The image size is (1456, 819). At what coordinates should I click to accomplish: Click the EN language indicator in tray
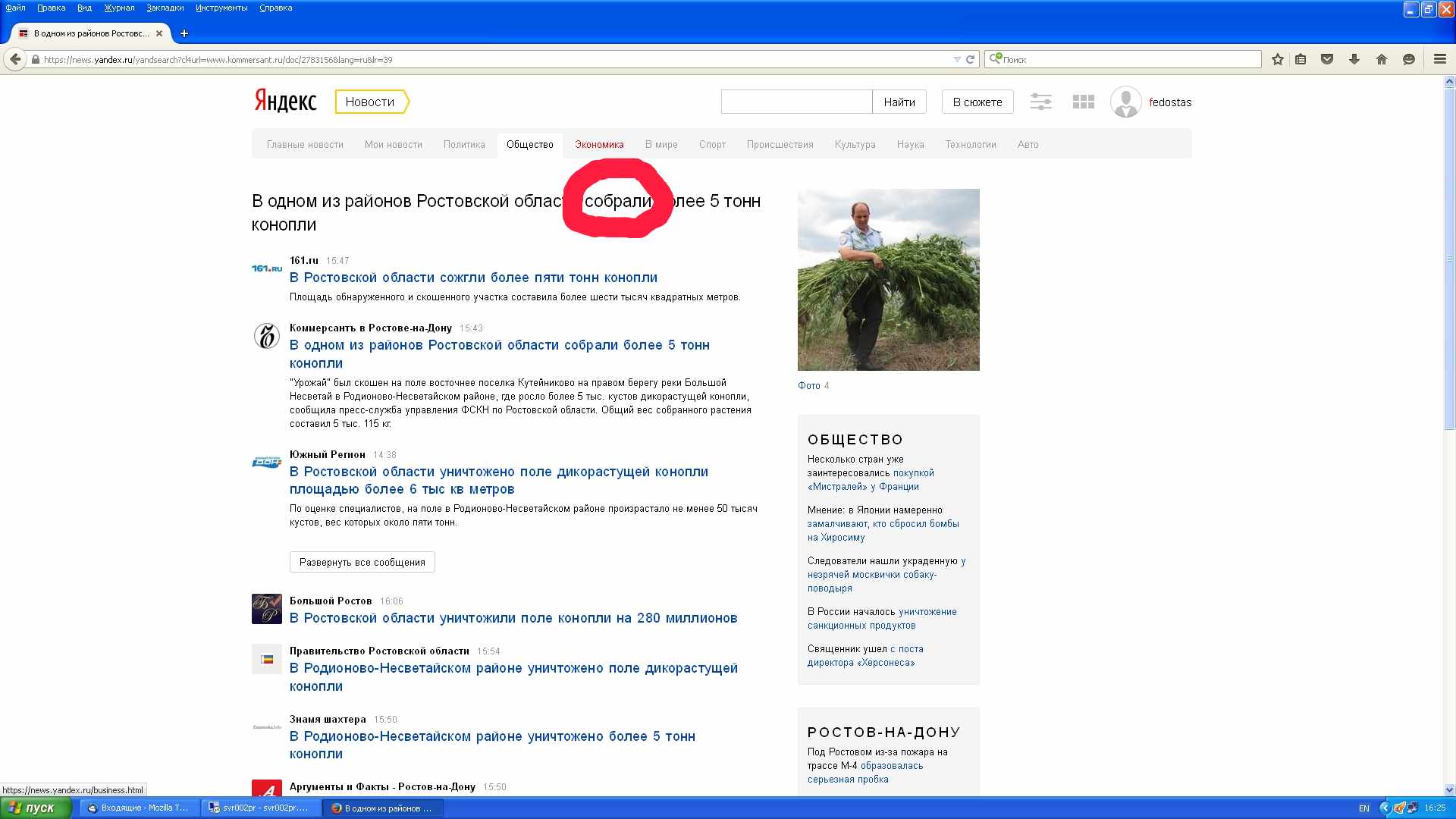(1363, 808)
